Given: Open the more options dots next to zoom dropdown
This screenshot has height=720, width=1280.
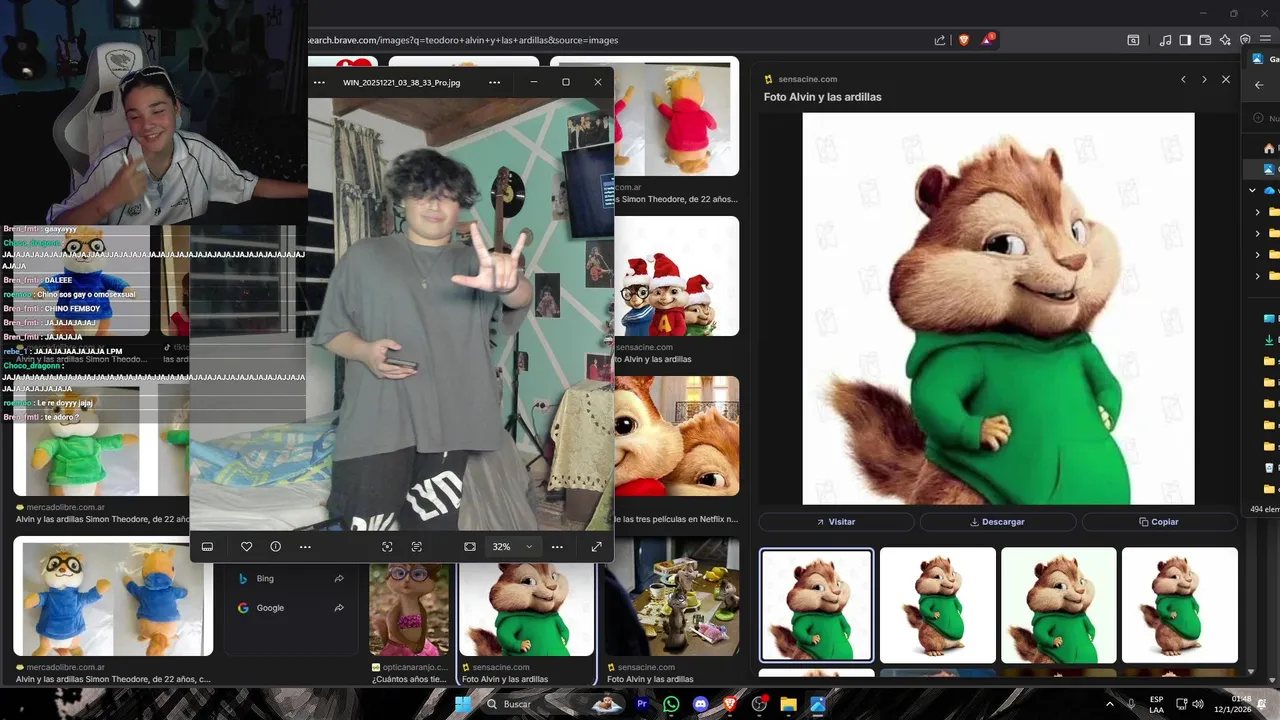Looking at the screenshot, I should coord(557,547).
